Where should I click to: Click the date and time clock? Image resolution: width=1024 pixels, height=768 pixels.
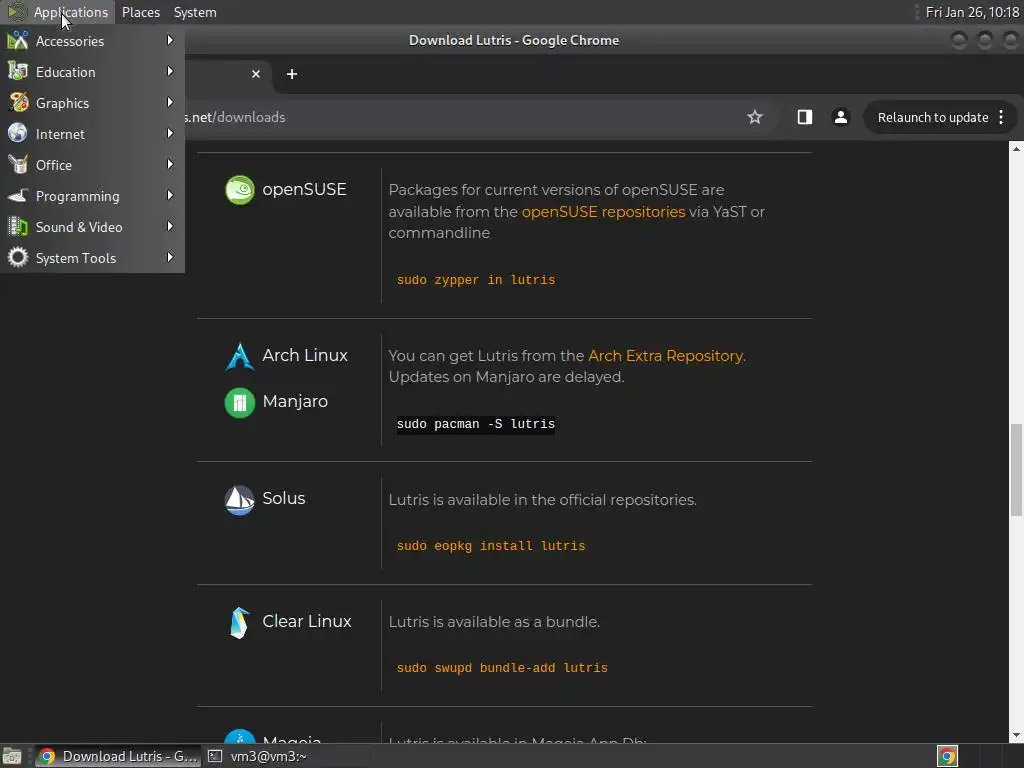pyautogui.click(x=972, y=12)
